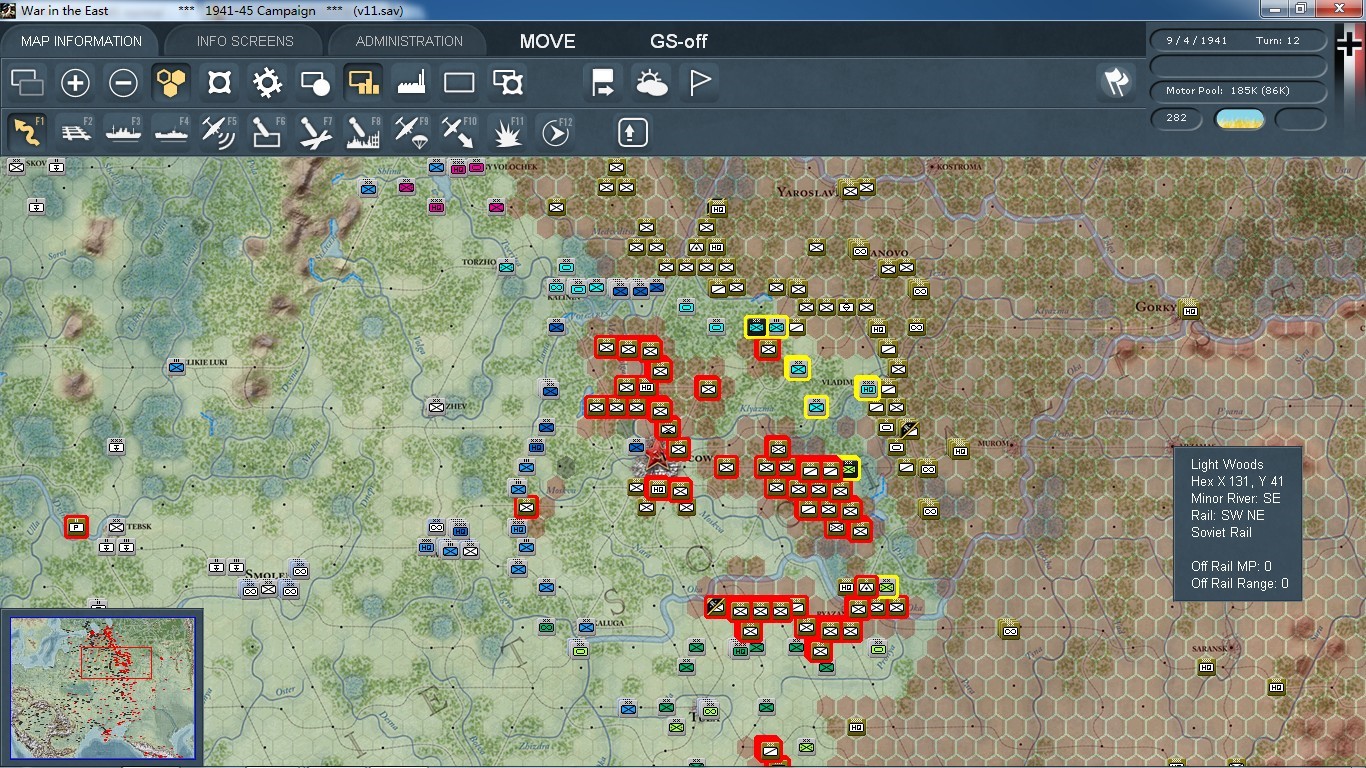This screenshot has height=768, width=1366.
Task: Select F11 explosion icon mode
Action: (507, 131)
